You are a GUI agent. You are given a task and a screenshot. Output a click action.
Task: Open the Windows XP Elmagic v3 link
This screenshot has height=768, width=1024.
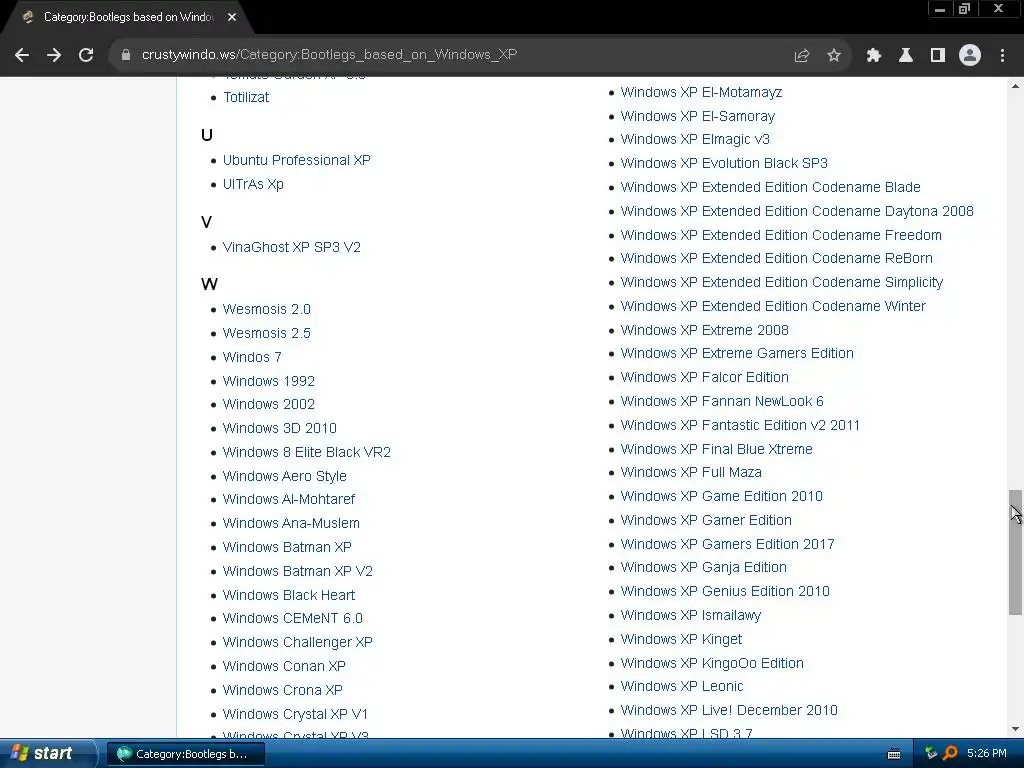695,139
